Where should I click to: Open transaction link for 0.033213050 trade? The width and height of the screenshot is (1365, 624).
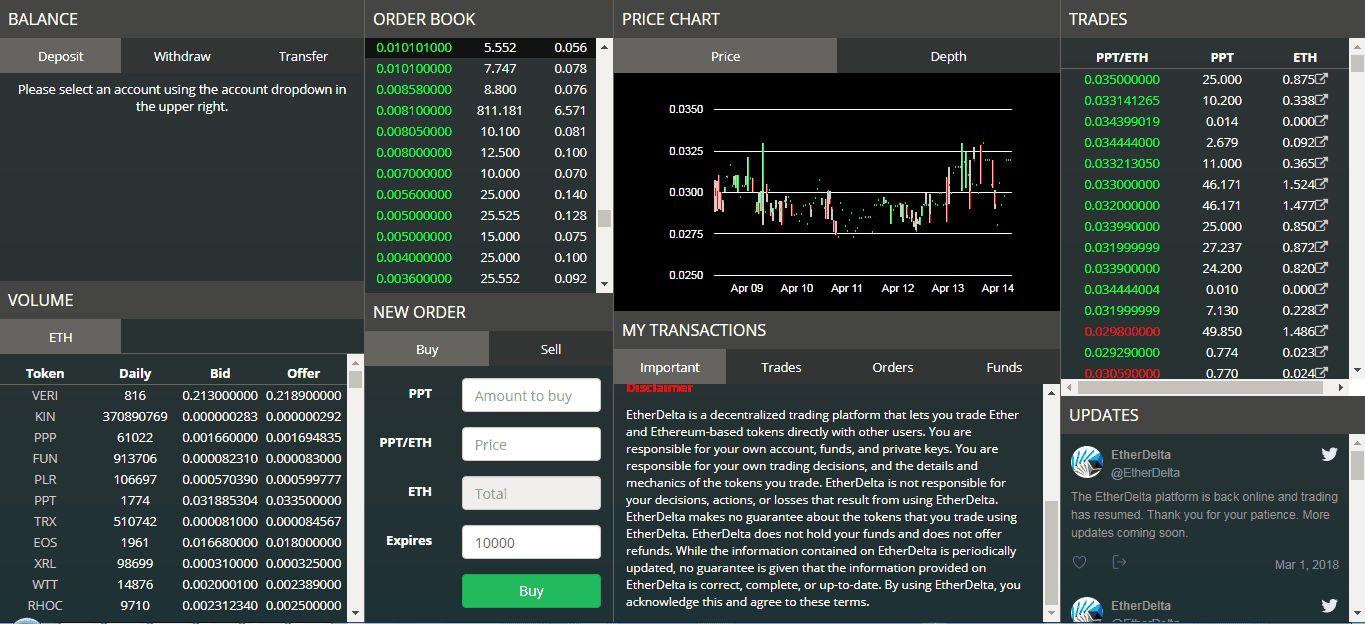coord(1322,163)
